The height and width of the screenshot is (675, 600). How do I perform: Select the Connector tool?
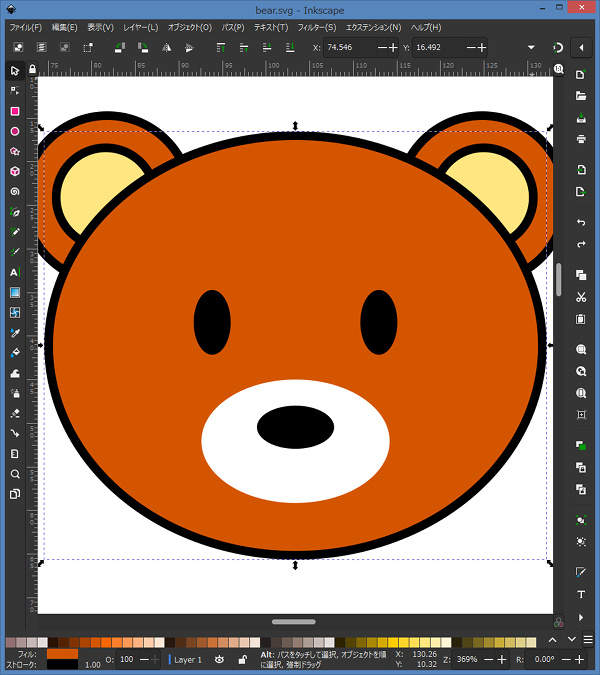pyautogui.click(x=15, y=433)
